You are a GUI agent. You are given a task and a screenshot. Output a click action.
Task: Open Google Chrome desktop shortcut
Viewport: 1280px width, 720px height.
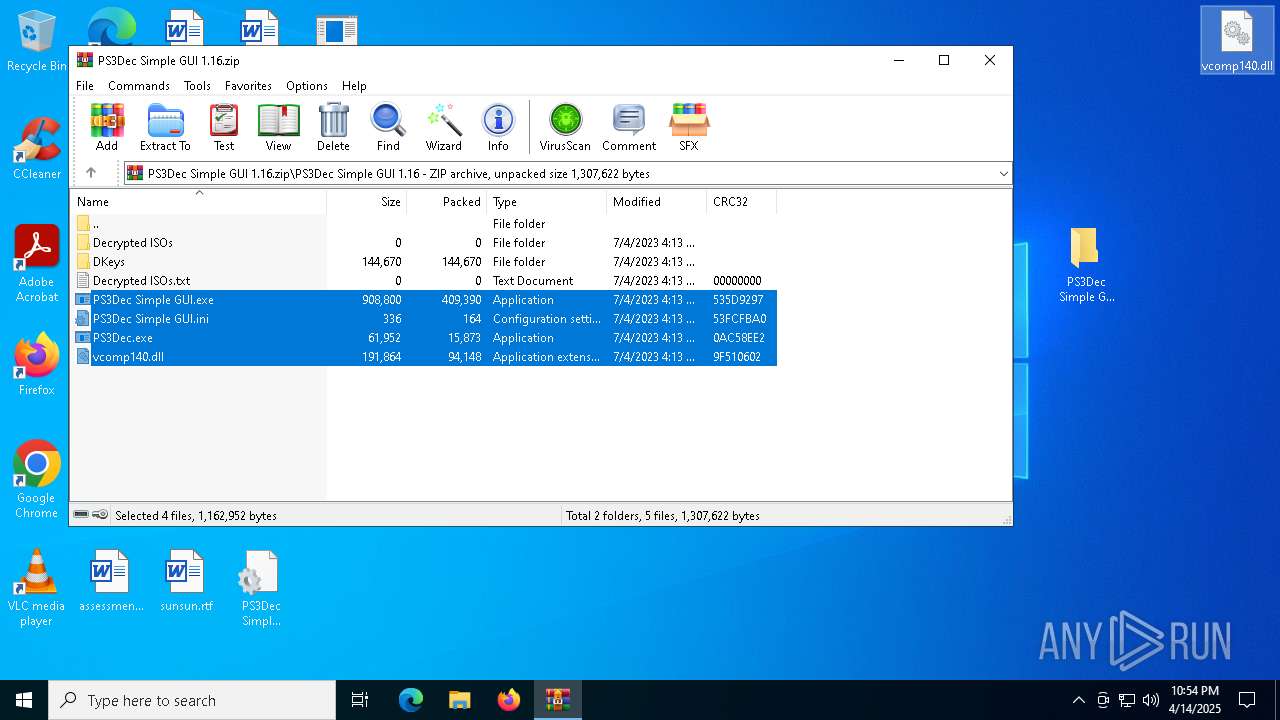coord(37,480)
